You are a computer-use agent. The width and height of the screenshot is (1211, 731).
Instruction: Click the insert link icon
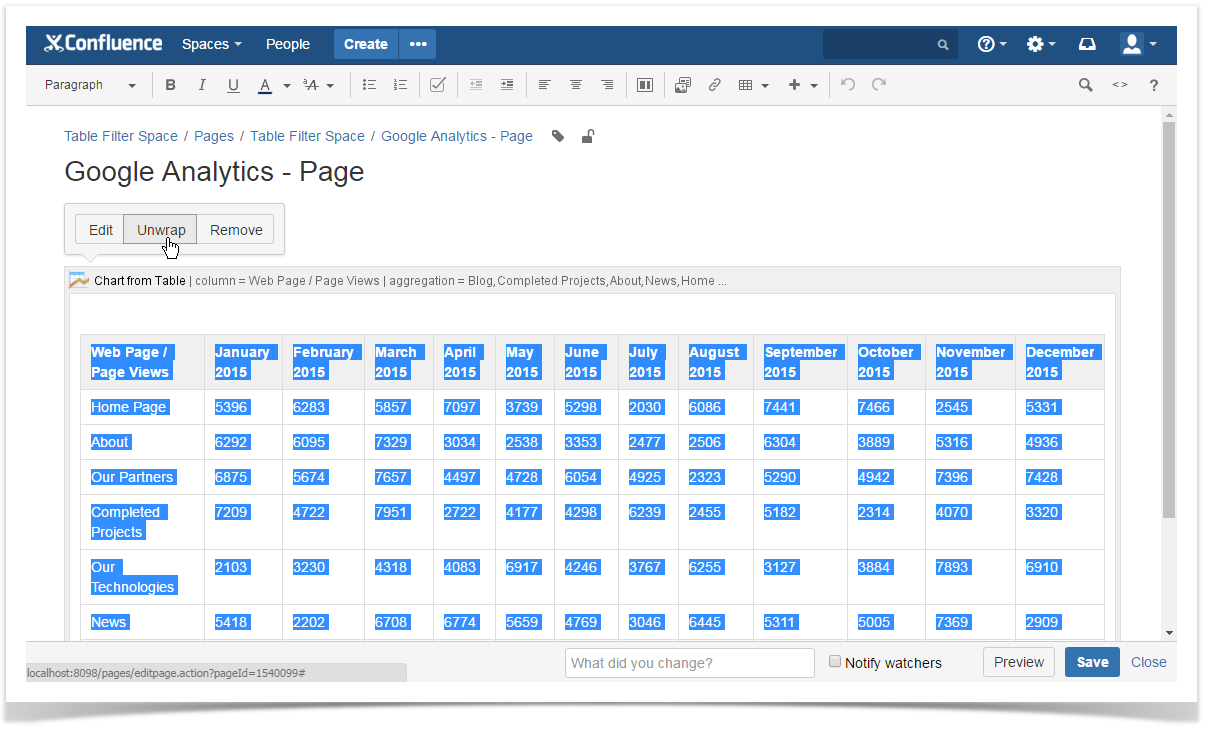714,86
